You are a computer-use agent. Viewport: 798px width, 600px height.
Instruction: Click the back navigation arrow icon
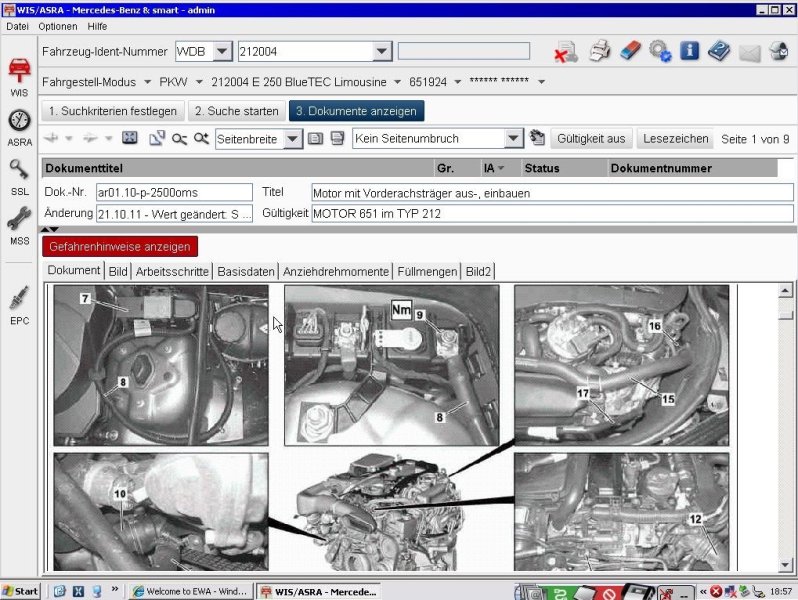51,138
